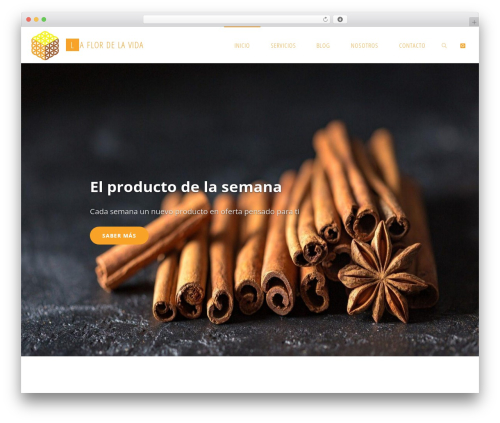Image resolution: width=500 pixels, height=423 pixels.
Task: Open the search magnifier icon in navigation
Action: (444, 46)
